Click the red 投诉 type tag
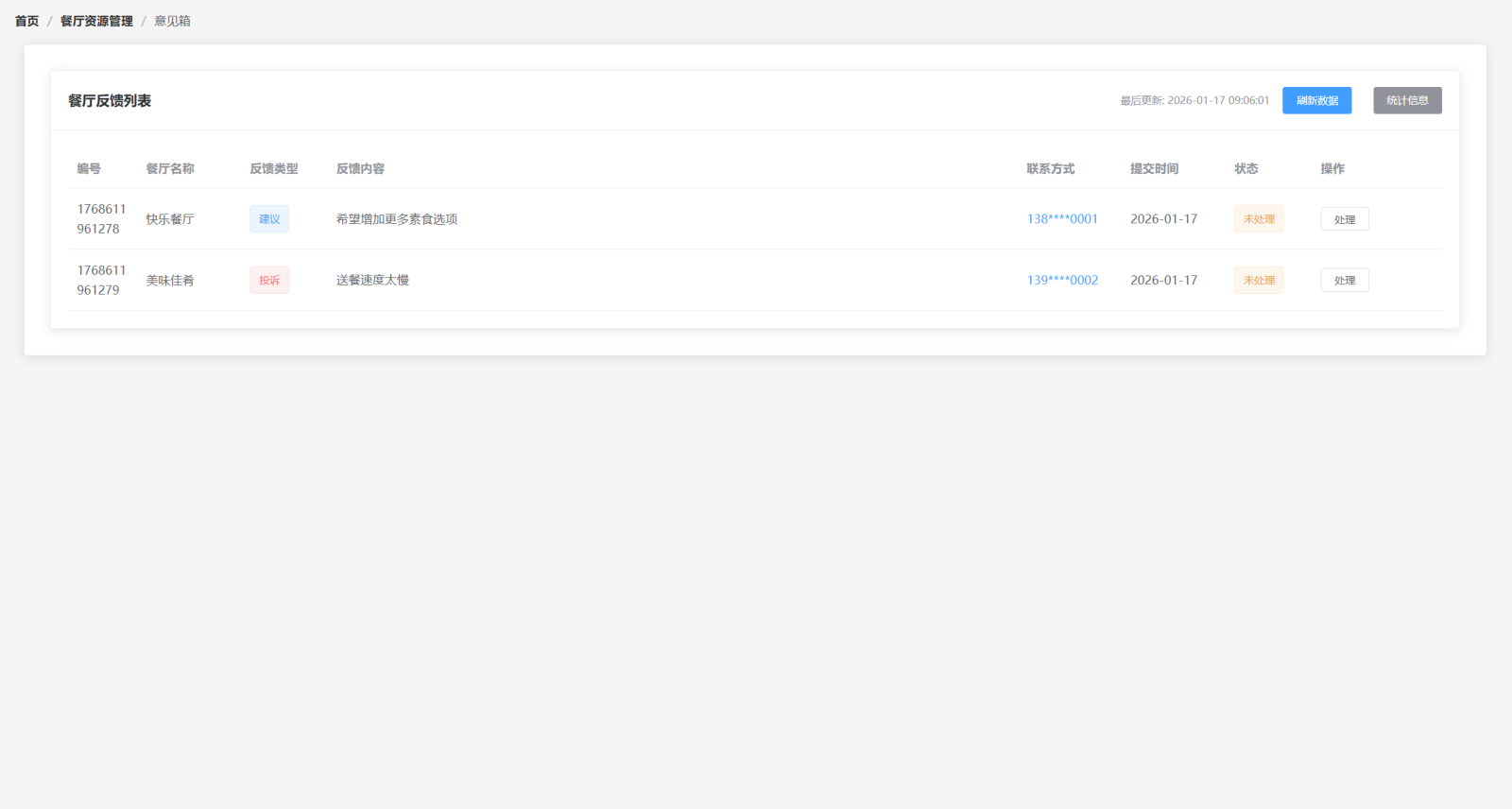This screenshot has height=809, width=1512. coord(269,281)
